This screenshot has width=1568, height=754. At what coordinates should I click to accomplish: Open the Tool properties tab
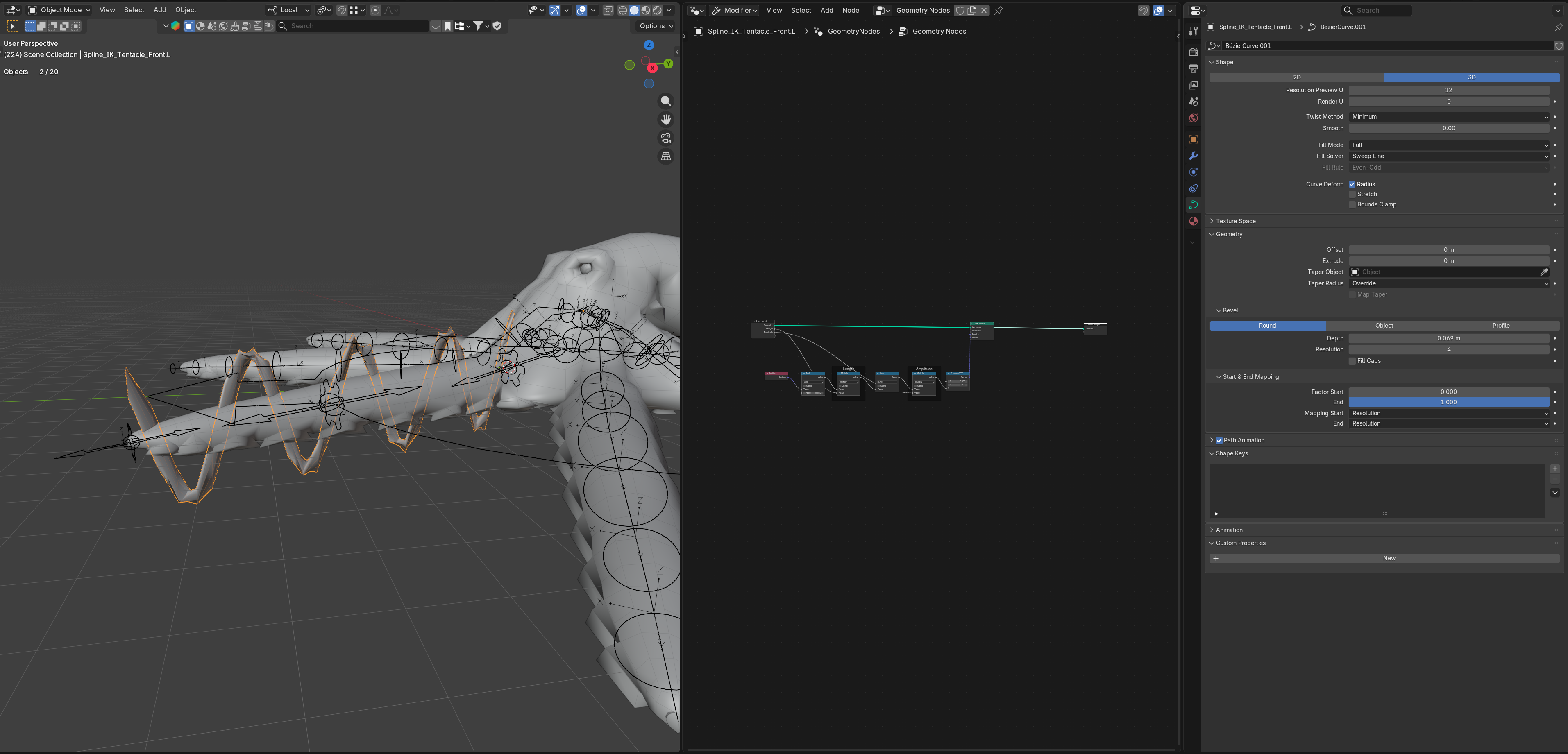pyautogui.click(x=1193, y=31)
